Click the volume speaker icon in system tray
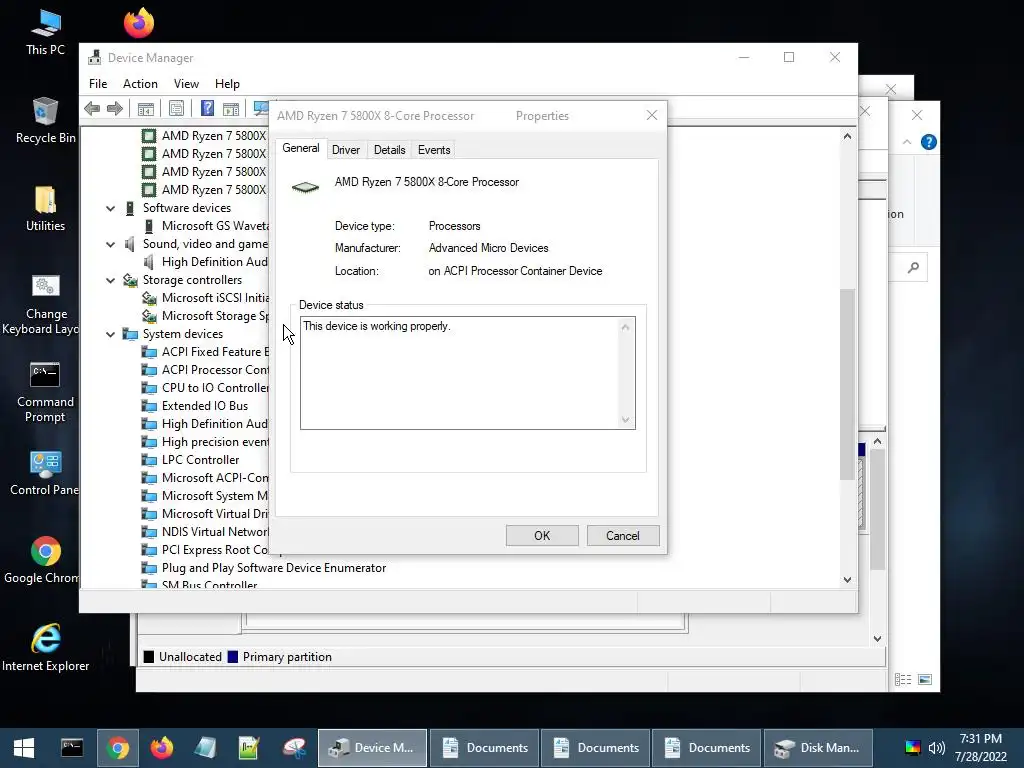The width and height of the screenshot is (1024, 768). (x=936, y=748)
